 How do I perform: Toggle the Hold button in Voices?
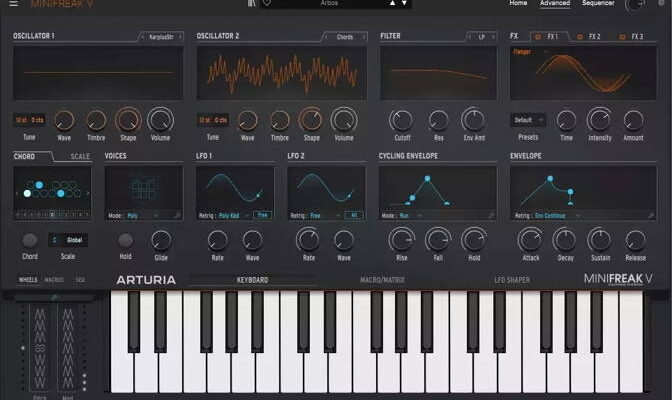[x=125, y=240]
